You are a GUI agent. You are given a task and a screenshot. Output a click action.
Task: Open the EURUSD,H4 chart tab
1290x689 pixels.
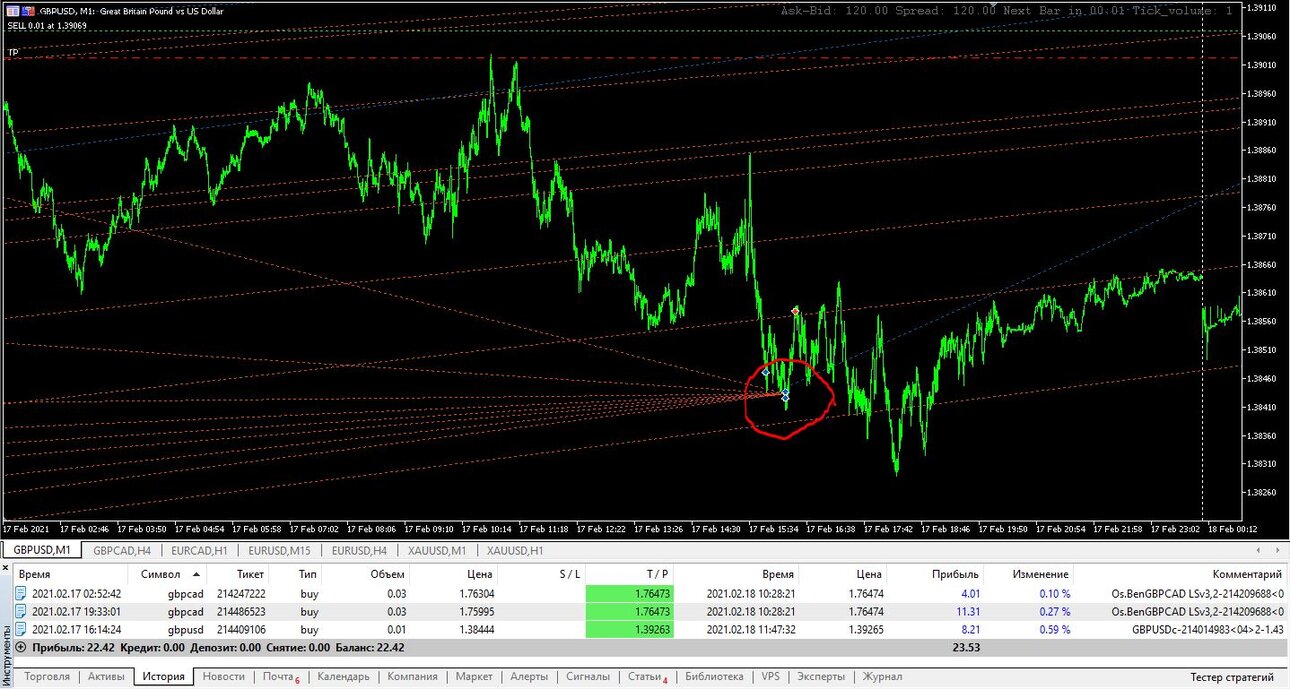(x=360, y=550)
